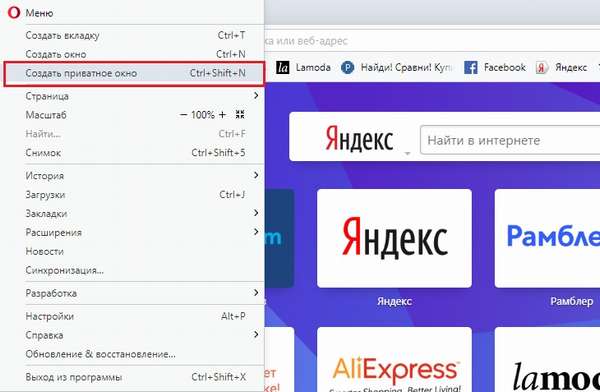The height and width of the screenshot is (392, 600).
Task: Click the Яндекс logo in search bar
Action: pos(359,139)
